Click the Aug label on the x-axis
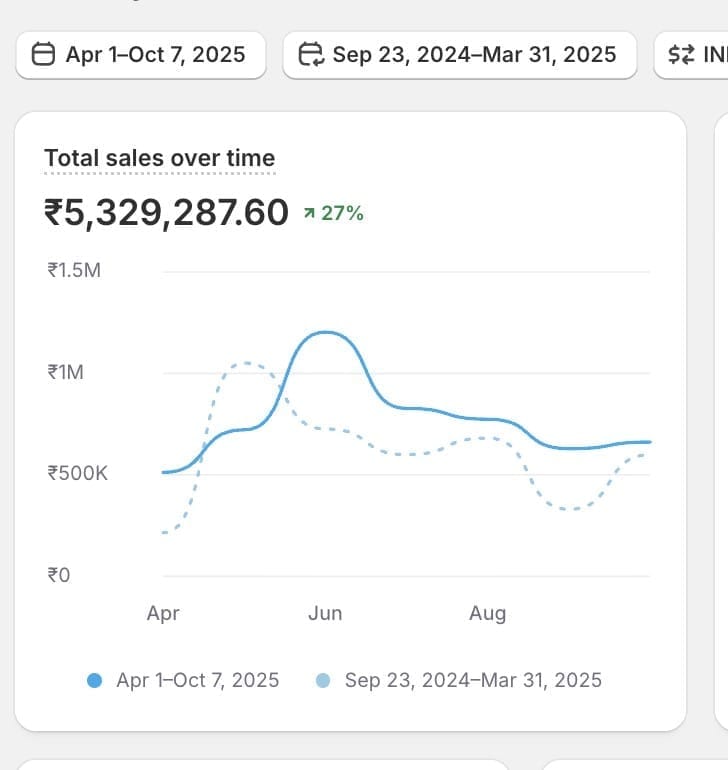The image size is (728, 770). click(x=487, y=613)
